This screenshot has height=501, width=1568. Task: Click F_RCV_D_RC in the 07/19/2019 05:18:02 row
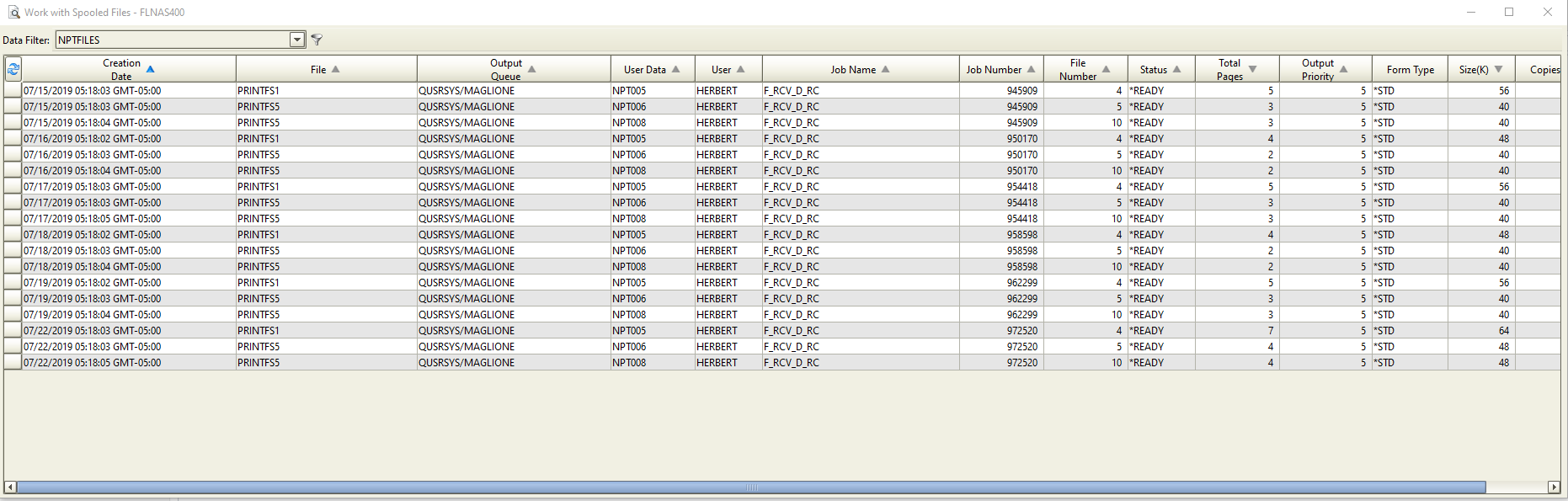click(792, 282)
